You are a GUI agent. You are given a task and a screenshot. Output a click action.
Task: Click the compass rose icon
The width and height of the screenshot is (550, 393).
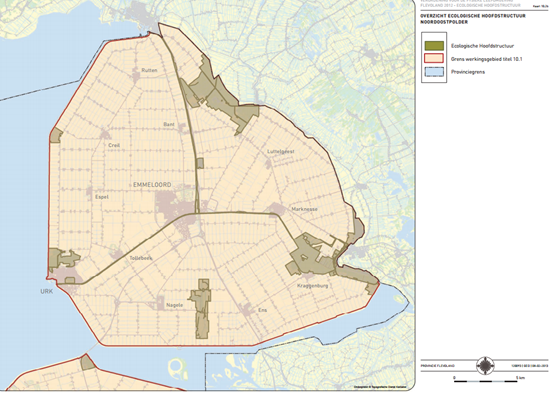tap(485, 366)
